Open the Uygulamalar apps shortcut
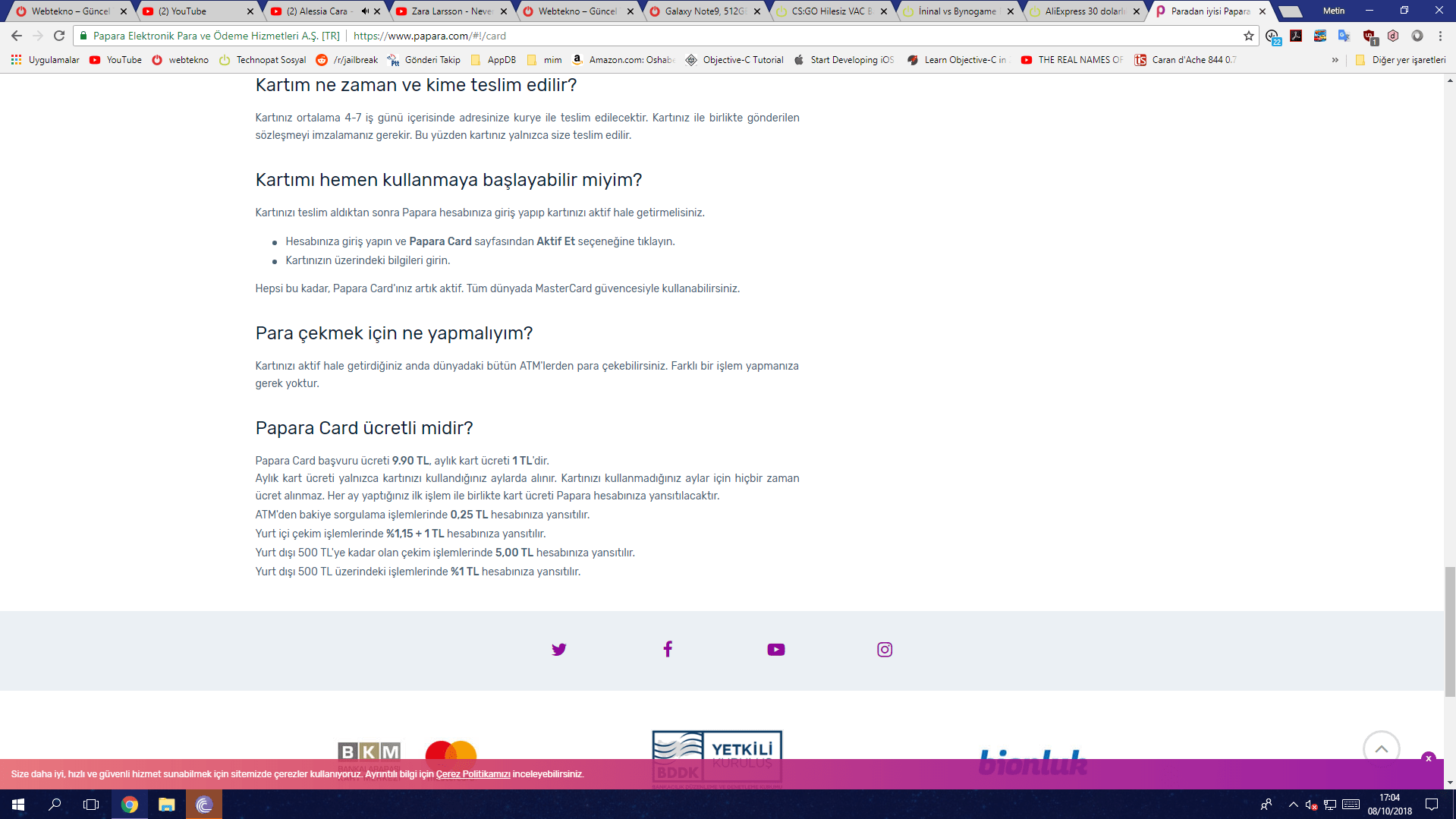The width and height of the screenshot is (1456, 819). pyautogui.click(x=45, y=60)
